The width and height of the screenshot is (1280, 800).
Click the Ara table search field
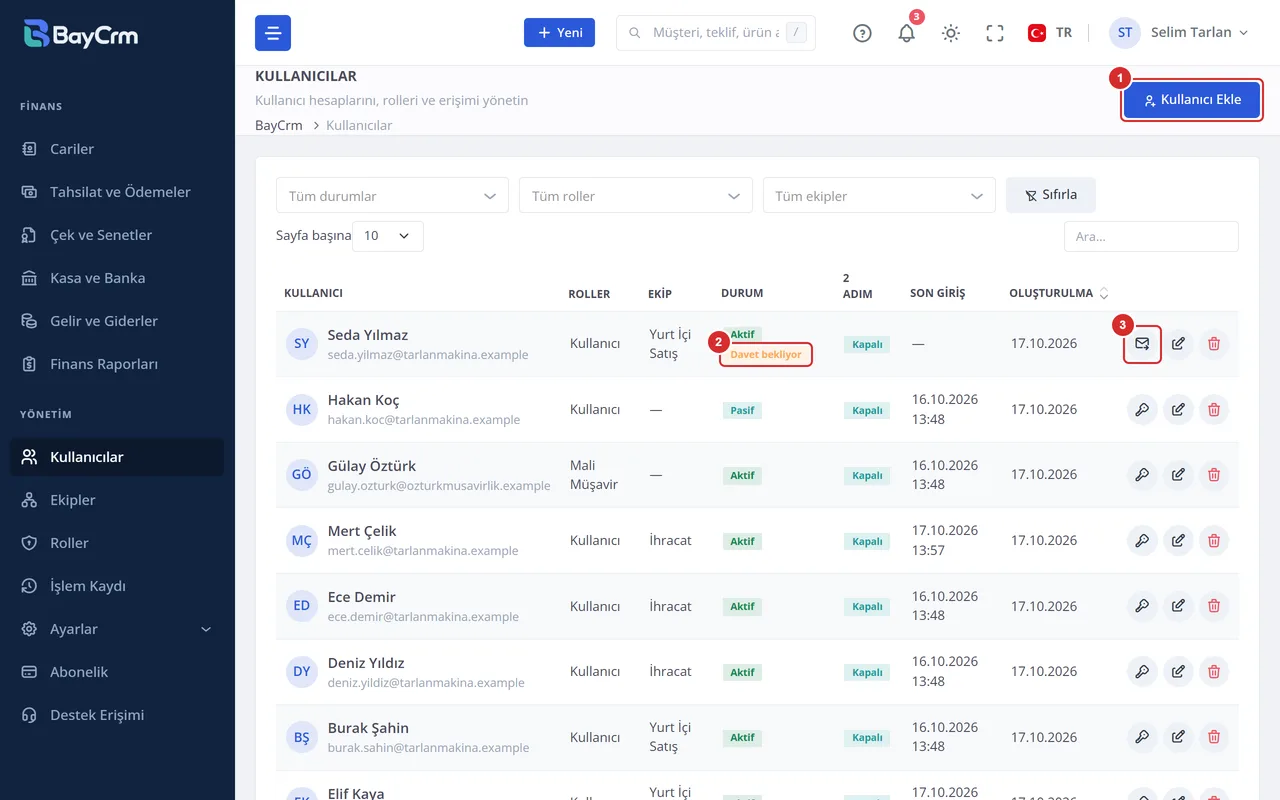(1151, 237)
